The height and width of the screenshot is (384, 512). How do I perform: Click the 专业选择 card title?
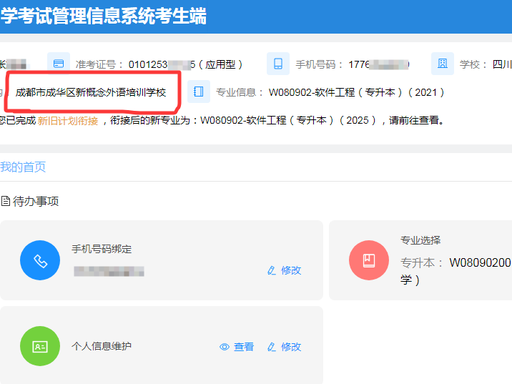pyautogui.click(x=421, y=240)
